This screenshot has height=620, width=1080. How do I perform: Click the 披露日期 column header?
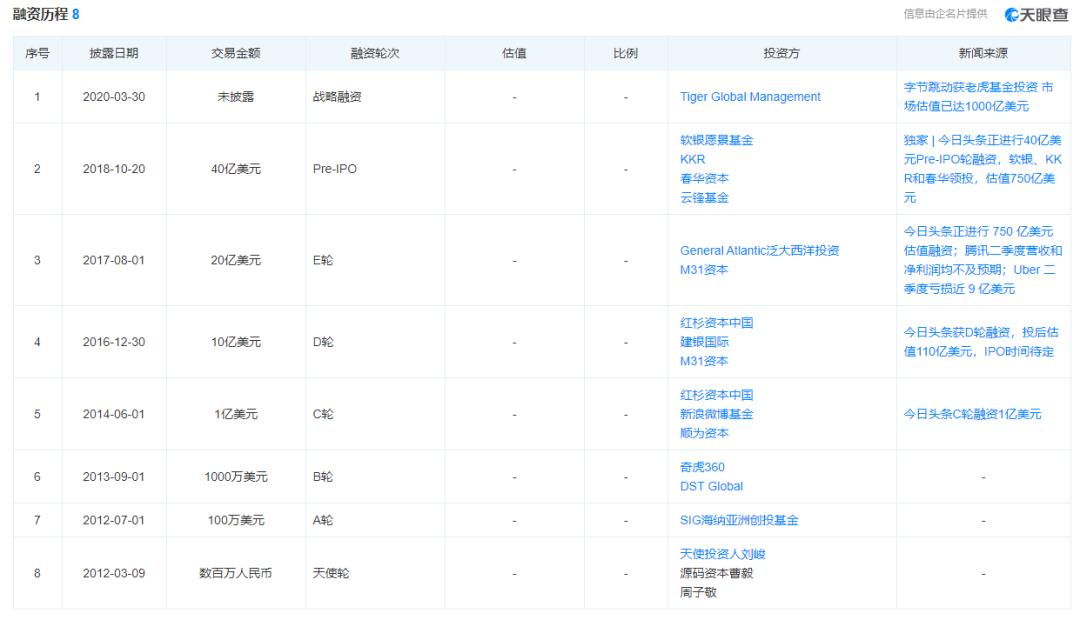[114, 53]
